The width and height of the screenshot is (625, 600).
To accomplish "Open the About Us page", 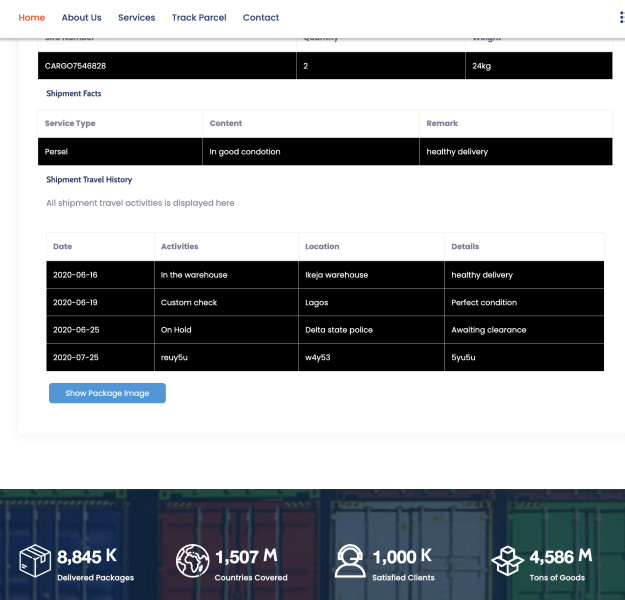I will pyautogui.click(x=81, y=18).
